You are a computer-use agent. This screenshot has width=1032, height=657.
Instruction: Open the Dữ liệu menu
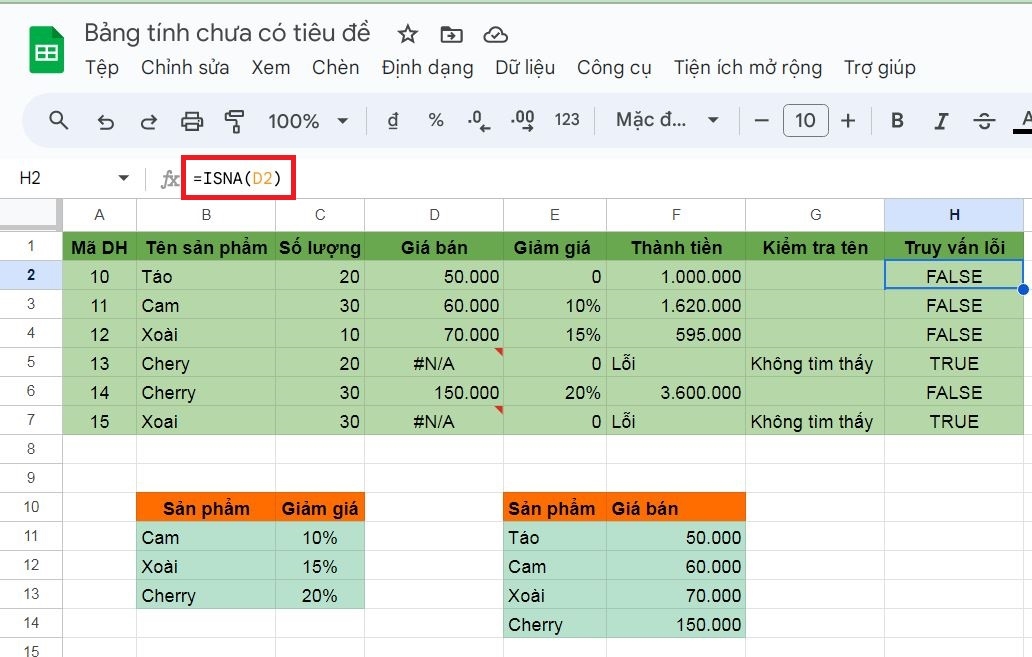525,68
